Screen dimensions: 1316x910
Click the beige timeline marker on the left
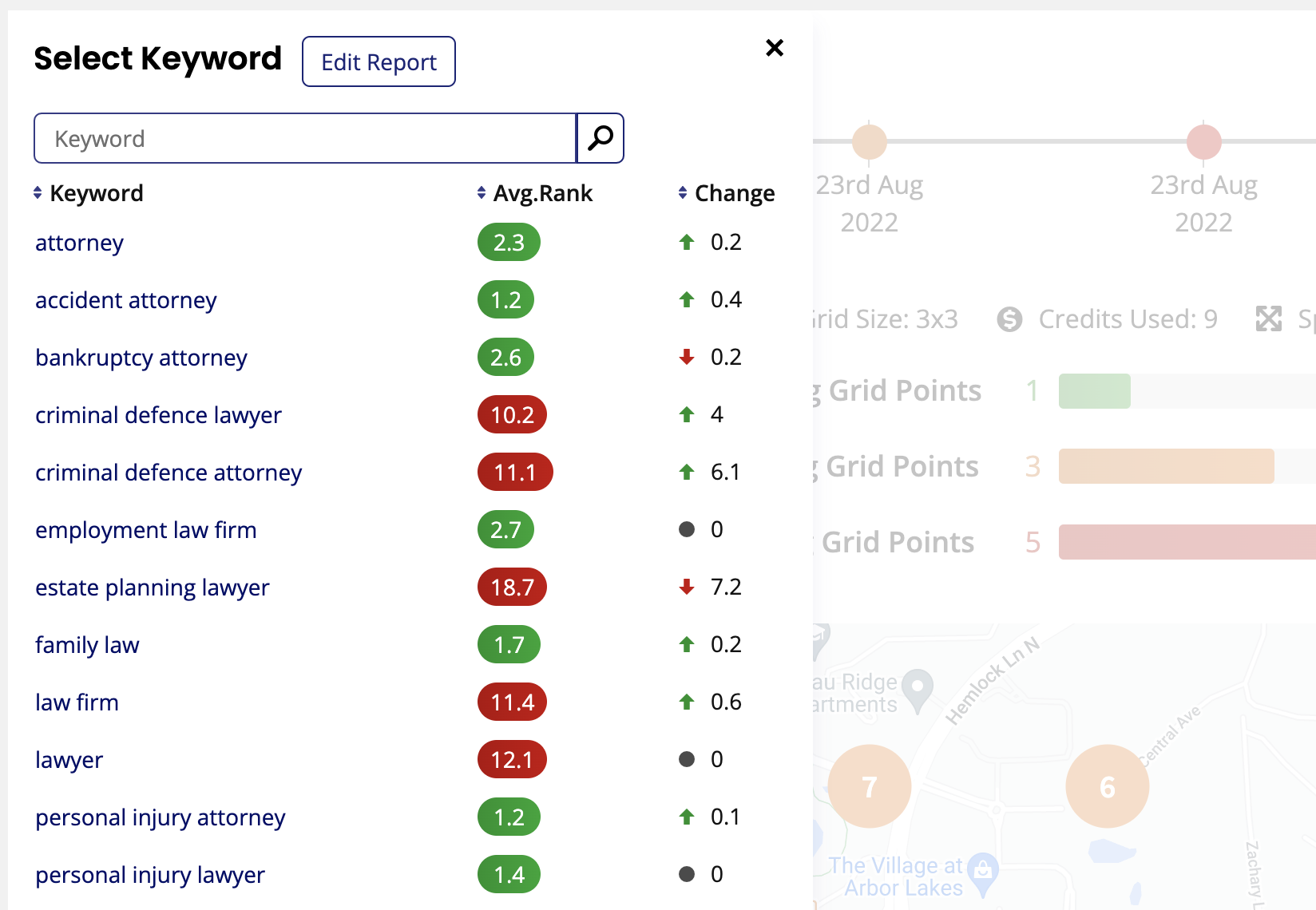coord(869,142)
